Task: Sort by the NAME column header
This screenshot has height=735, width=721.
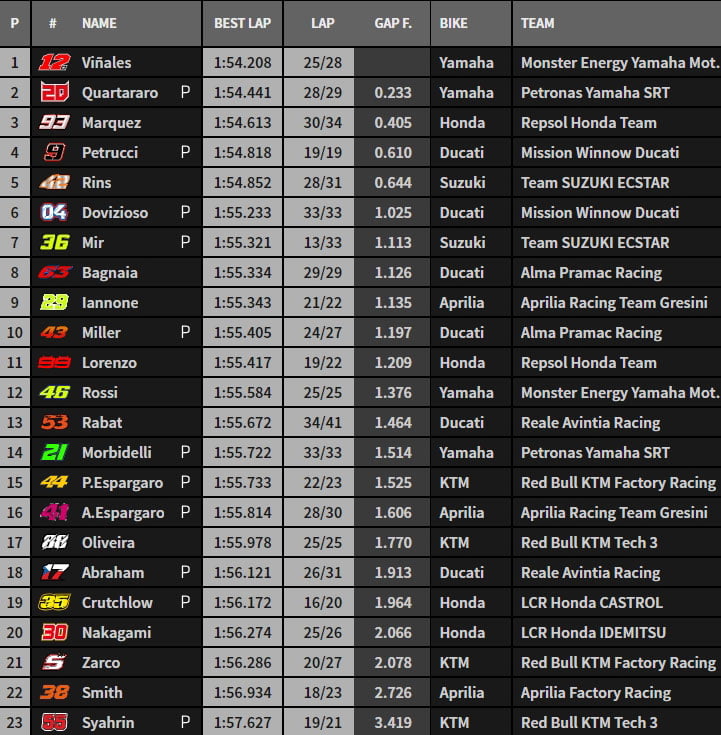Action: click(x=99, y=22)
